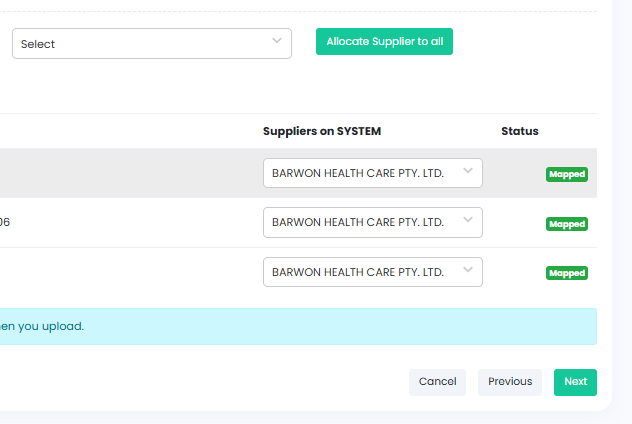632x424 pixels.
Task: Proceed by clicking the Next button
Action: point(575,382)
